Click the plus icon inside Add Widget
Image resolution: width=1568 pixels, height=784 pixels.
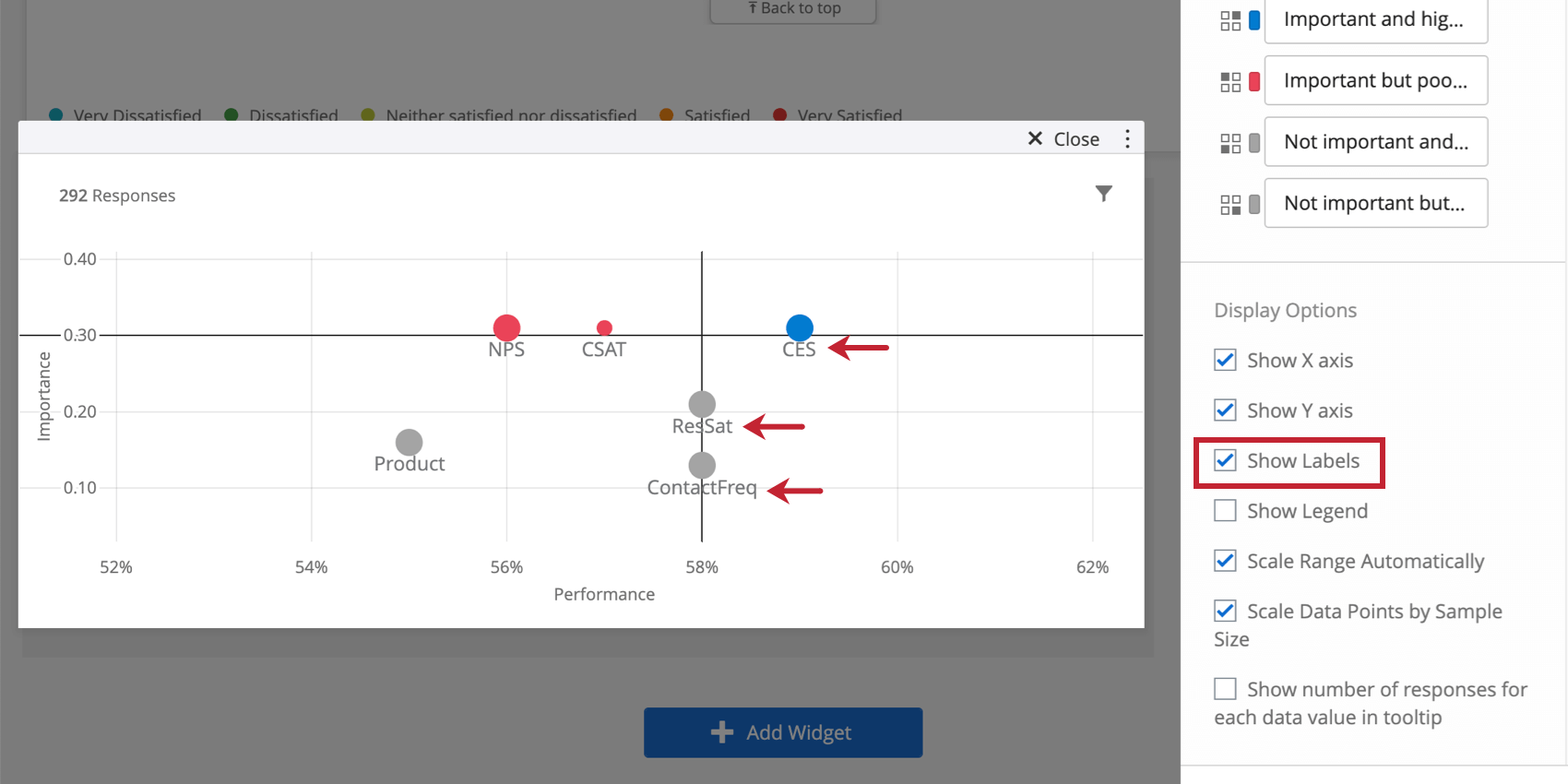(721, 732)
